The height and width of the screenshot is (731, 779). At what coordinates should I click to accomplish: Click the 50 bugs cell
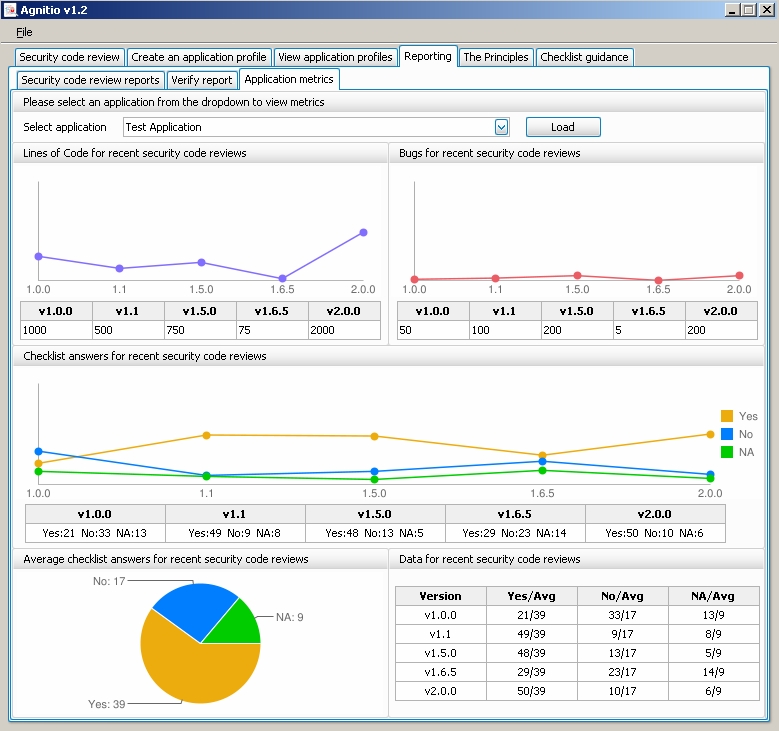click(x=433, y=330)
